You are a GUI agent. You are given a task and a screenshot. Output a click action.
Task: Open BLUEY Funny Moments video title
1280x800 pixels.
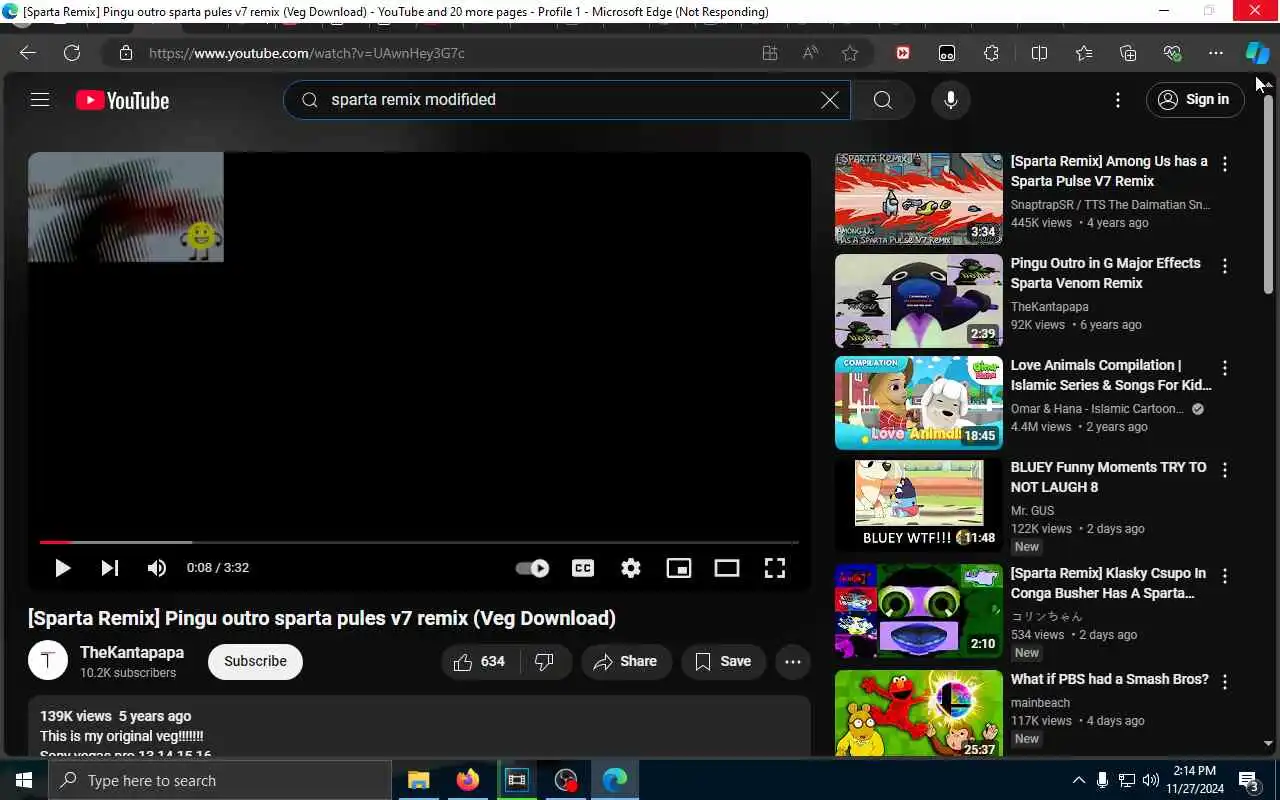(1109, 477)
